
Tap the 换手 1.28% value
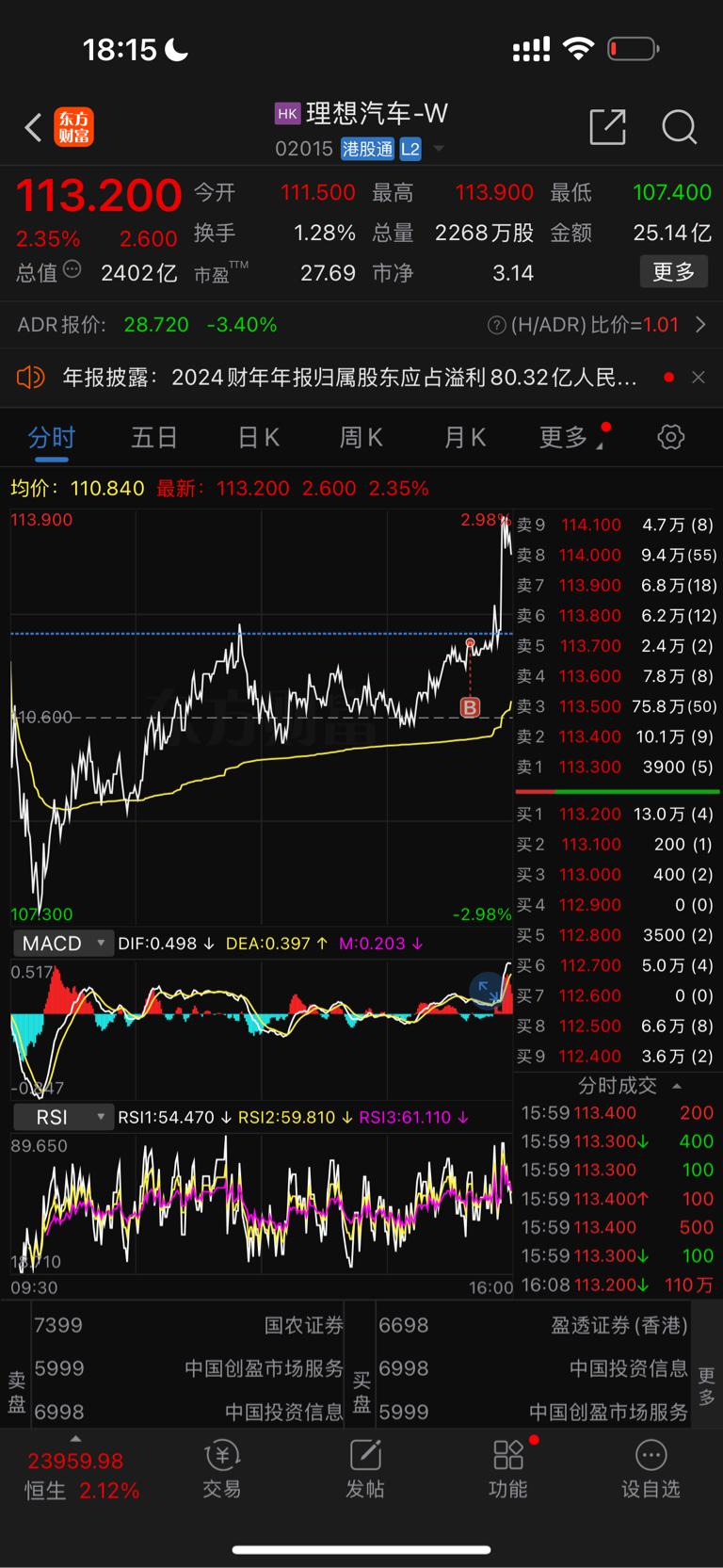pos(324,233)
